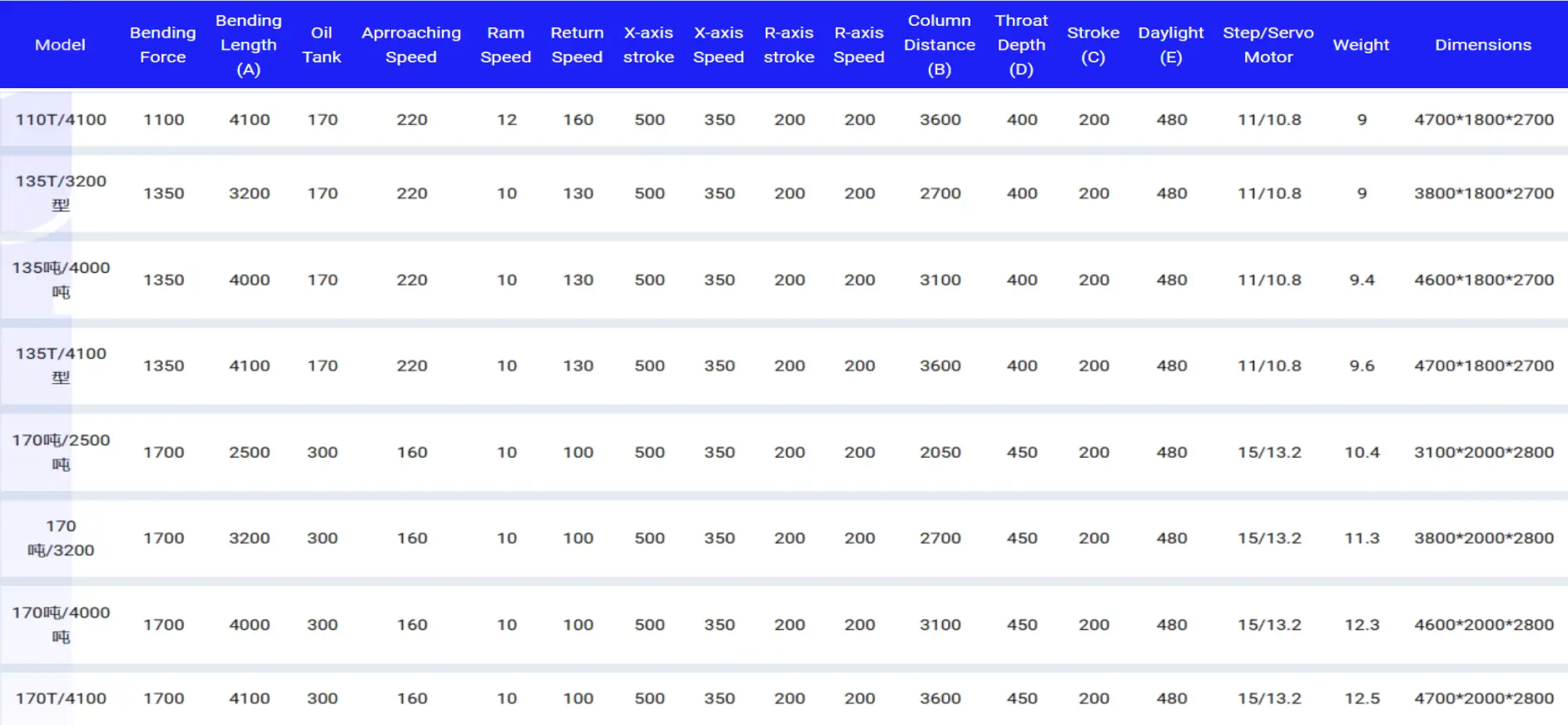Click the Column Distance (B) header
Screen dimensions: 1568x725
click(x=940, y=45)
